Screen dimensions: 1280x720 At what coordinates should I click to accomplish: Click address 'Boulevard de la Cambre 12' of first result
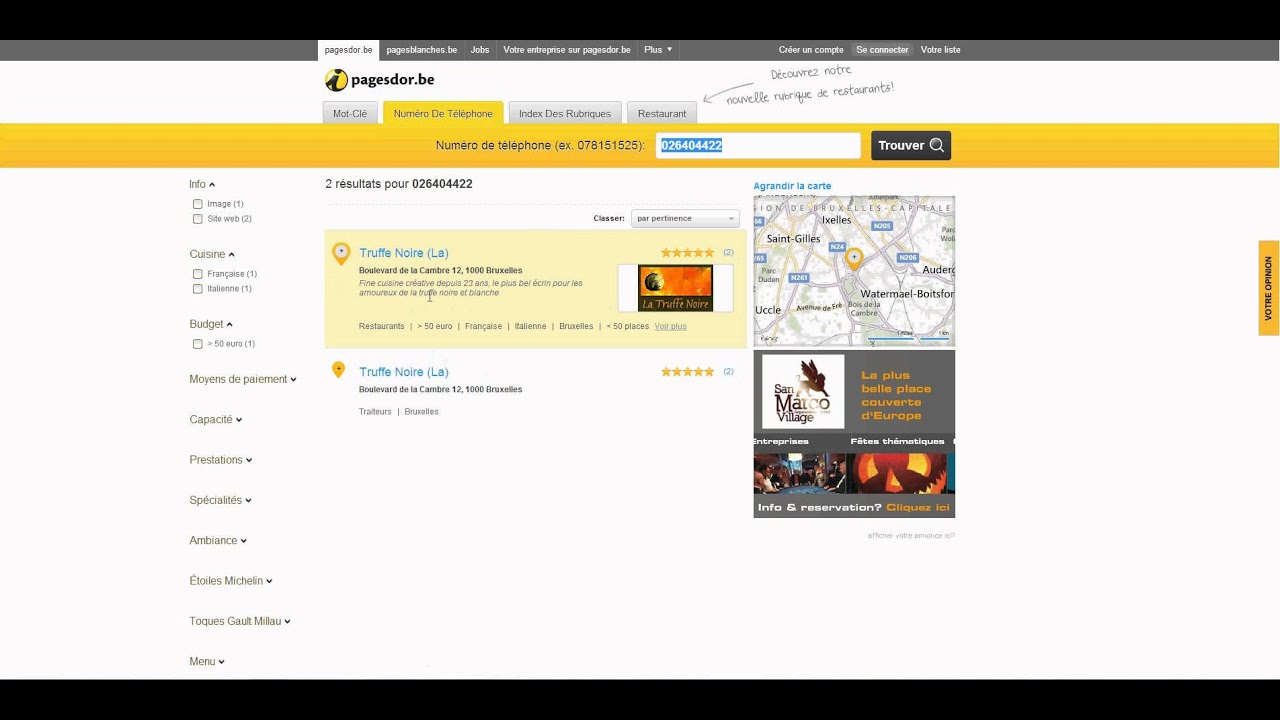tap(440, 270)
